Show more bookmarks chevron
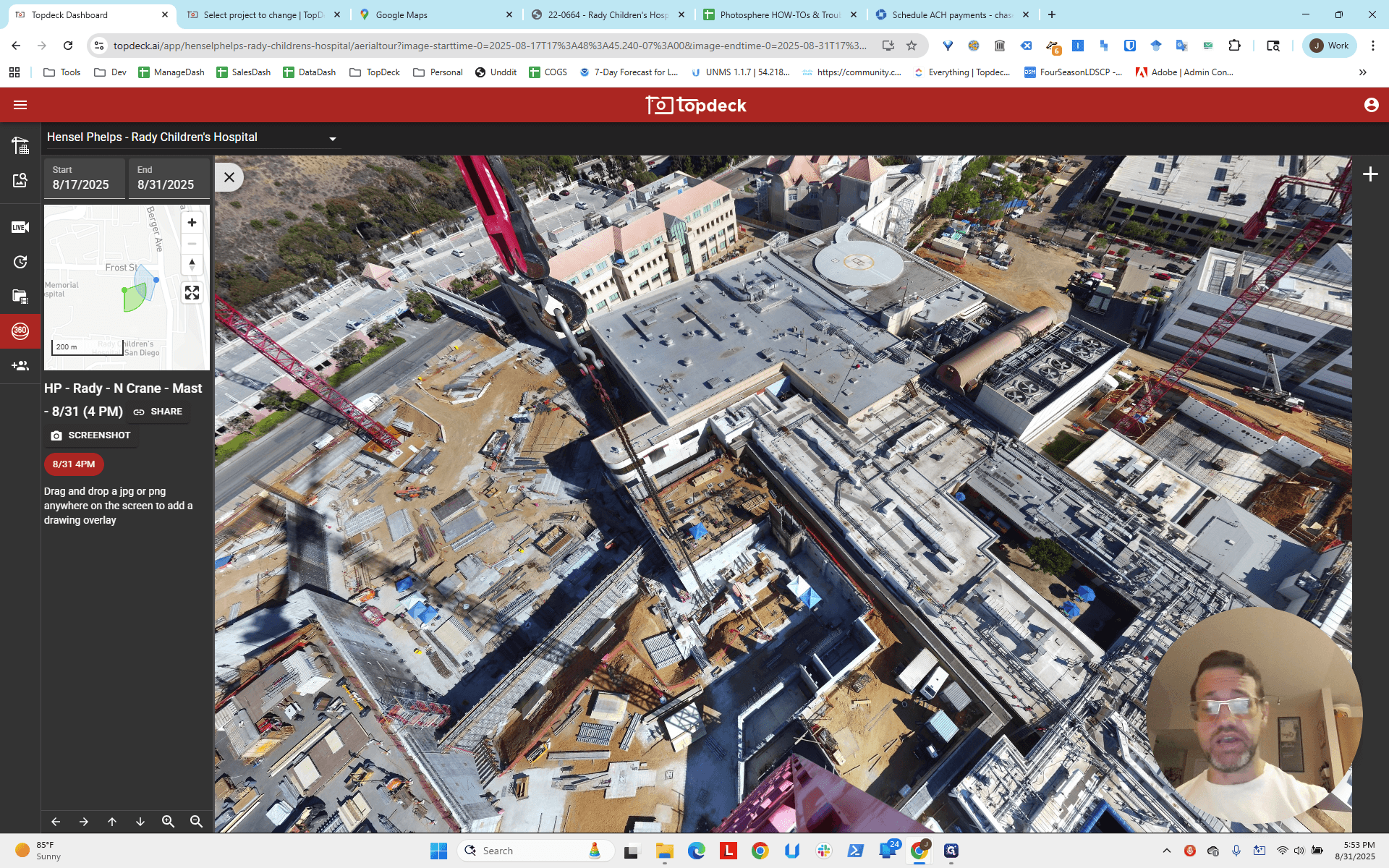Screen dimensions: 1389x868 (1363, 72)
